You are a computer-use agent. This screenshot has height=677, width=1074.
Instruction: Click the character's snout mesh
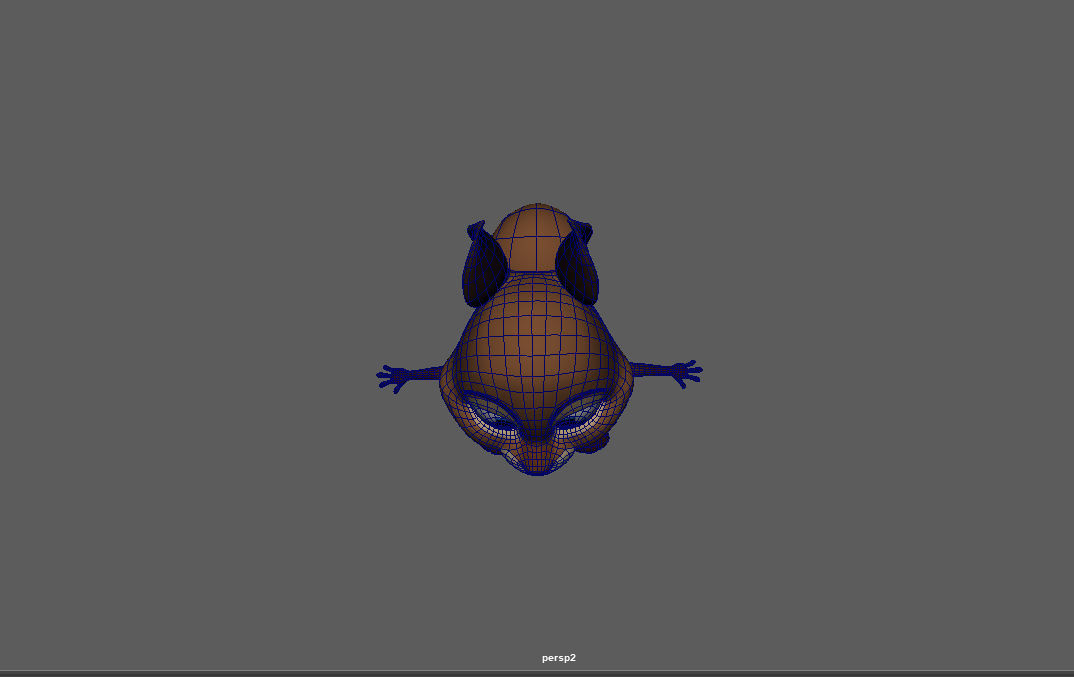[538, 456]
